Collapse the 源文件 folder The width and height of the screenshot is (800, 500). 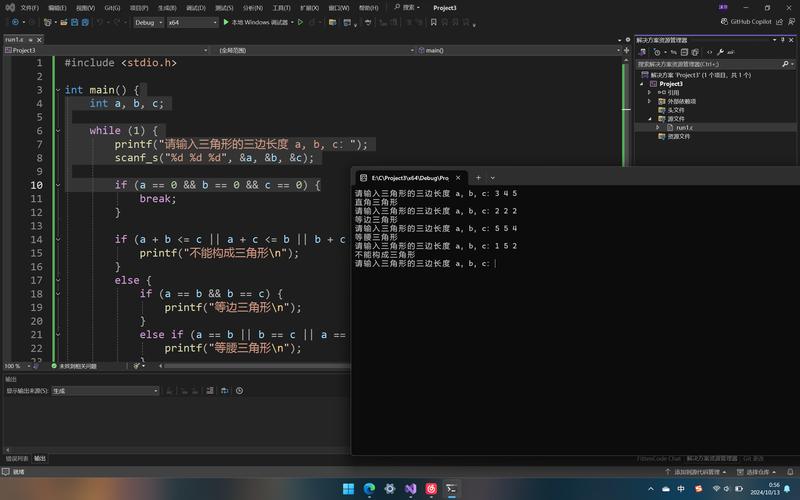pos(649,118)
